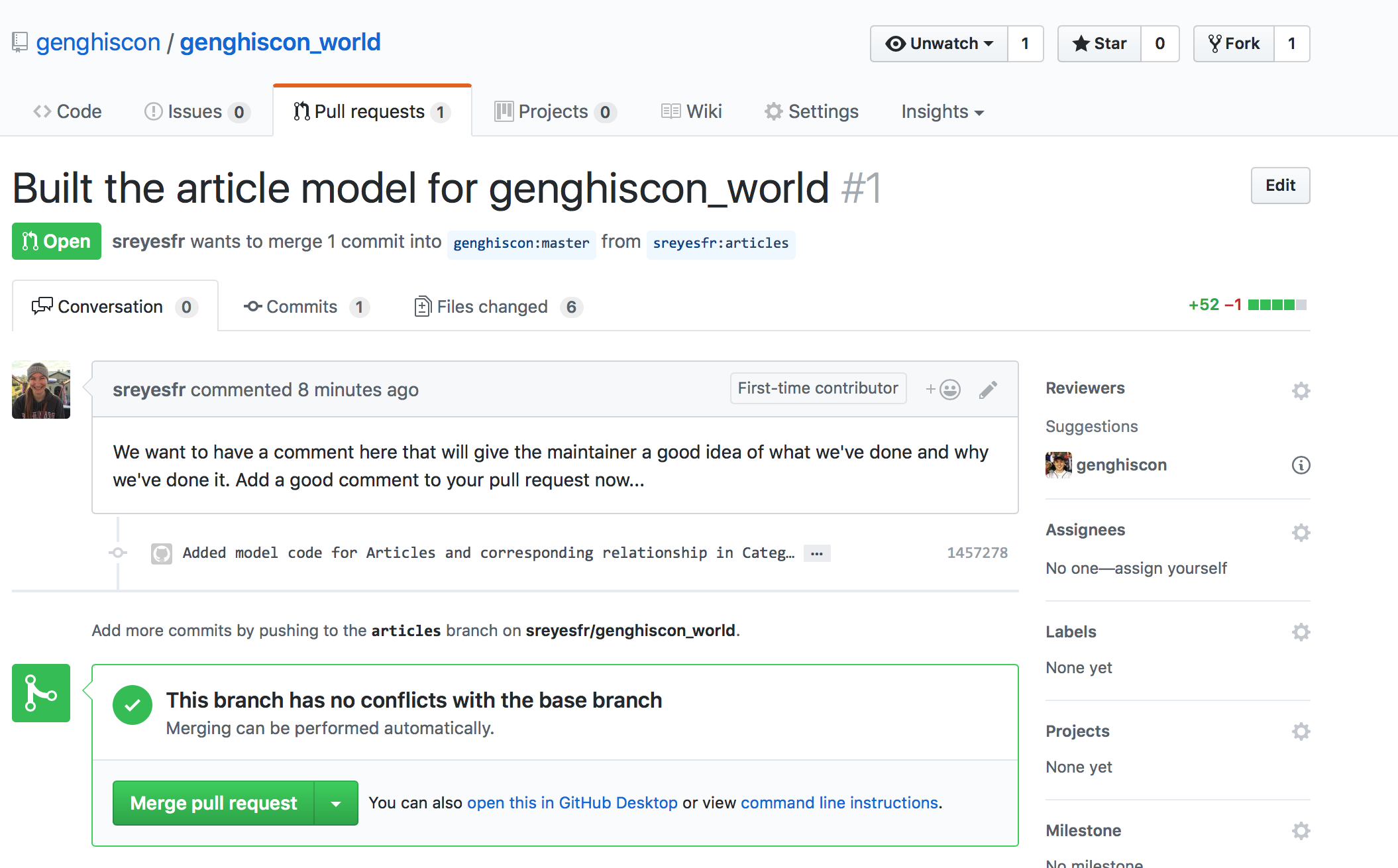
Task: Open the Projects sidebar gear icon
Action: [1301, 732]
